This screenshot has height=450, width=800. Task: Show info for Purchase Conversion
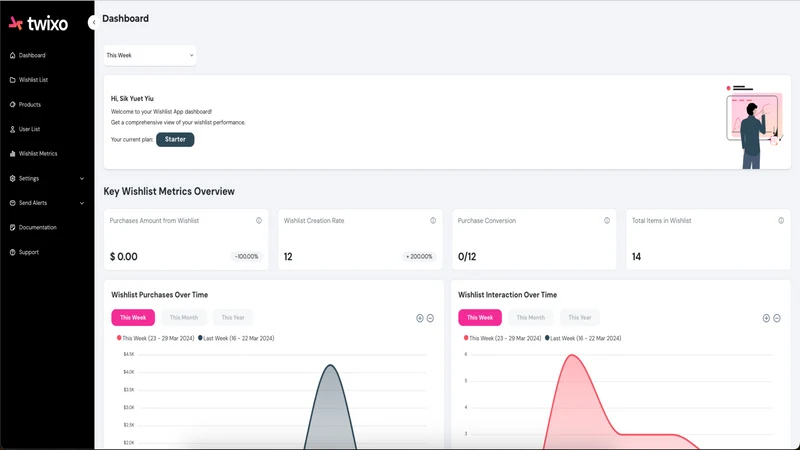607,220
